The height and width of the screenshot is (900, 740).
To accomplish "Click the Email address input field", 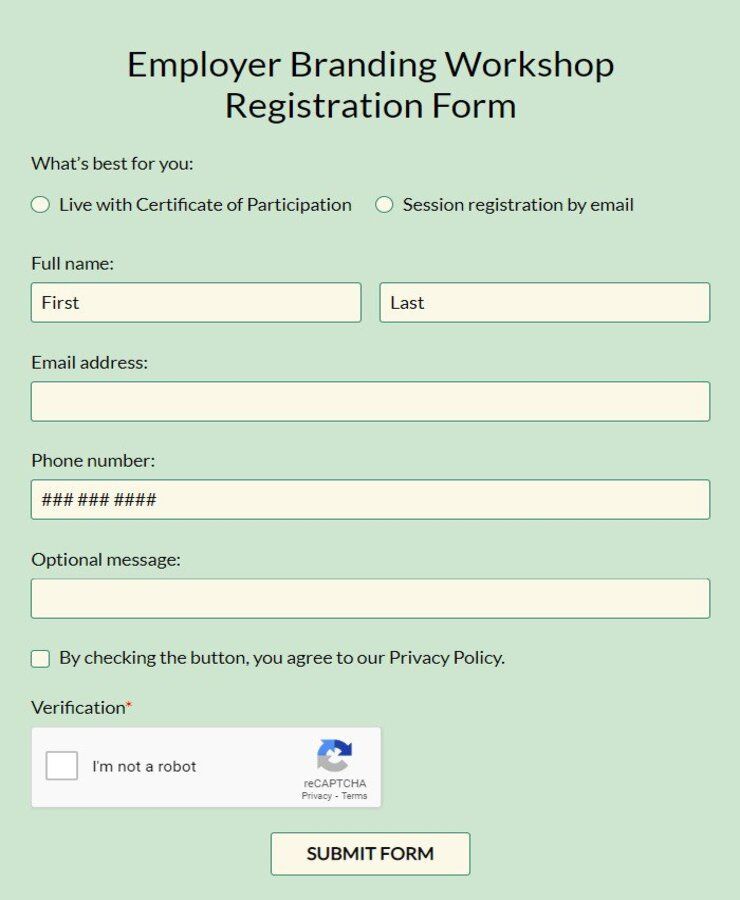I will click(370, 400).
